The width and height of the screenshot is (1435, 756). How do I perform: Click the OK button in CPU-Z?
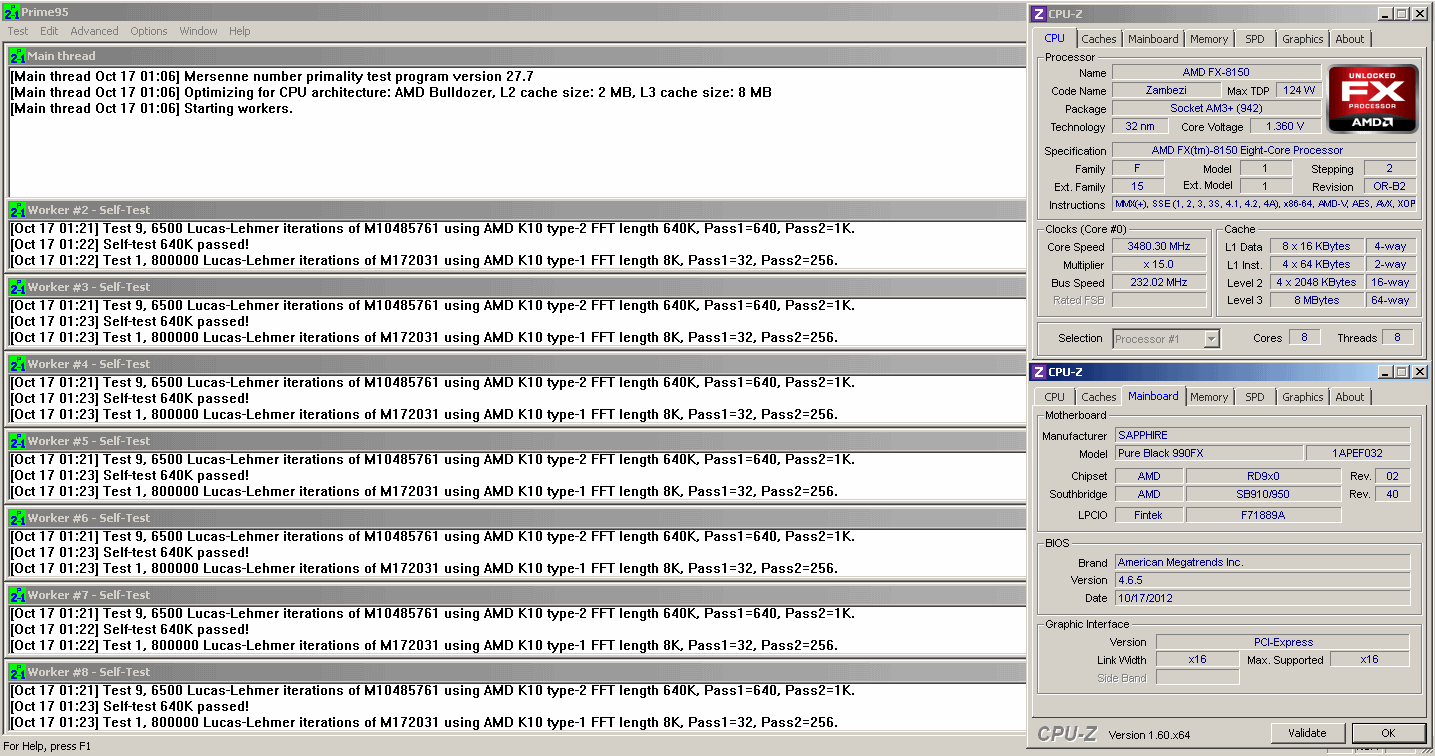[x=1388, y=733]
